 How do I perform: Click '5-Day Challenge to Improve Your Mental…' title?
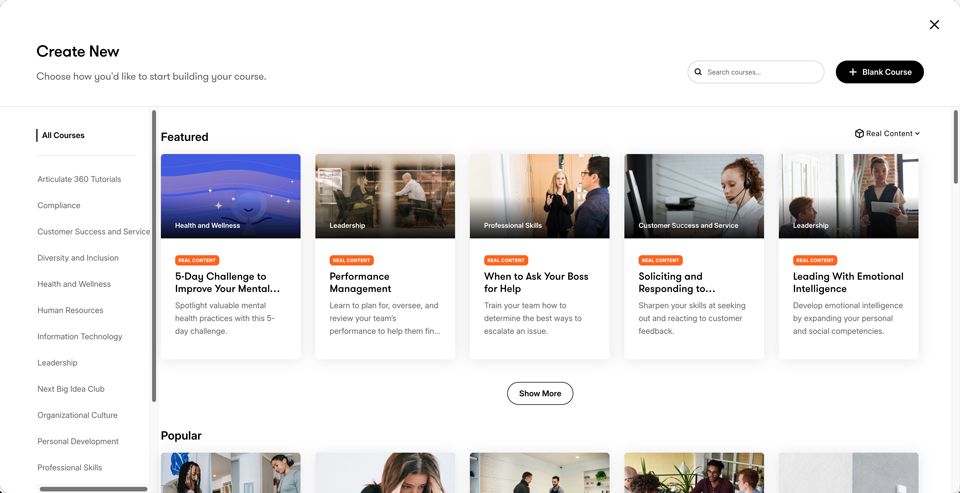point(227,283)
